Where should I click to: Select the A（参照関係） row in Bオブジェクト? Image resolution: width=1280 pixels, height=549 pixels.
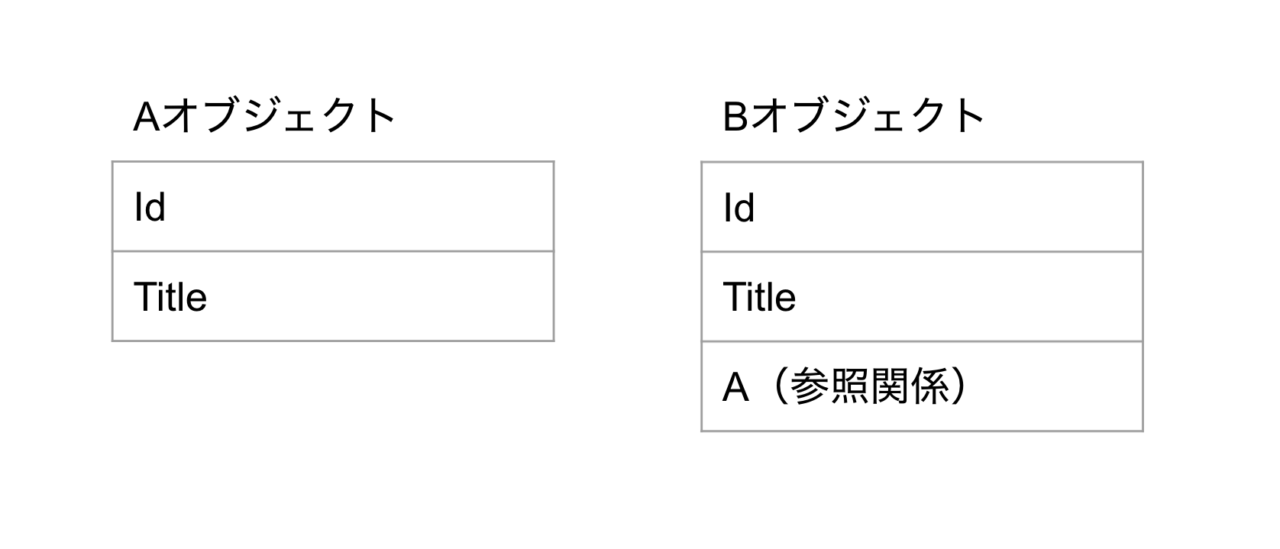pyautogui.click(x=922, y=386)
